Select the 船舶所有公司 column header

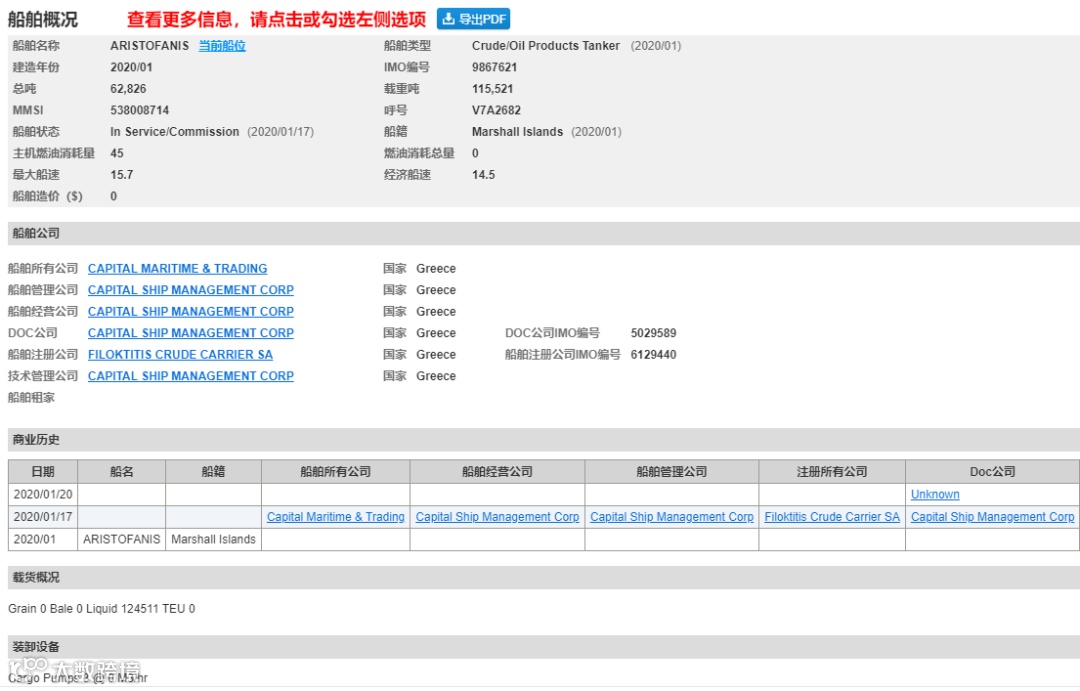[x=335, y=472]
